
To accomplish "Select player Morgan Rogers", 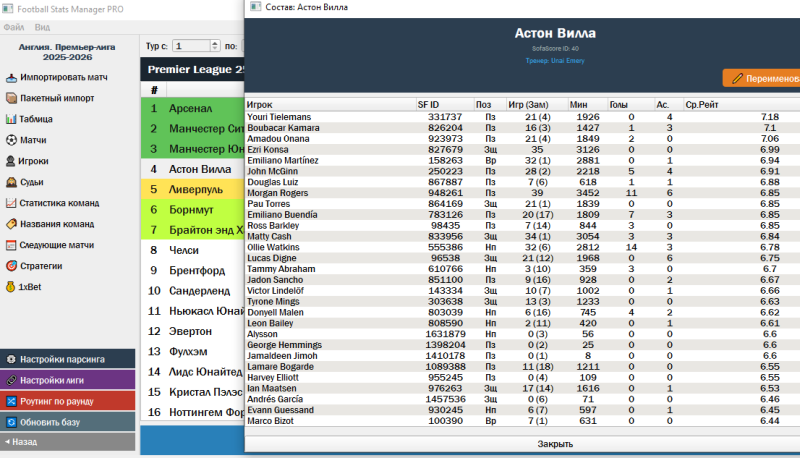I will pos(522,193).
